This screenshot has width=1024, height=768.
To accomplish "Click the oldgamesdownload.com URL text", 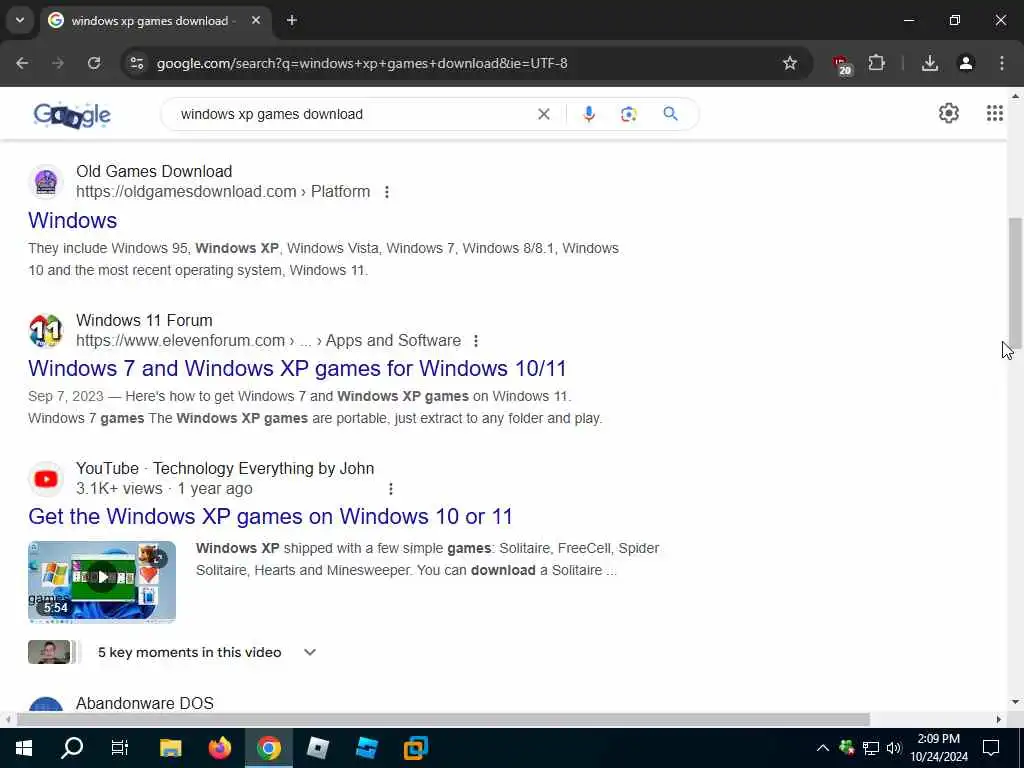I will tap(186, 191).
